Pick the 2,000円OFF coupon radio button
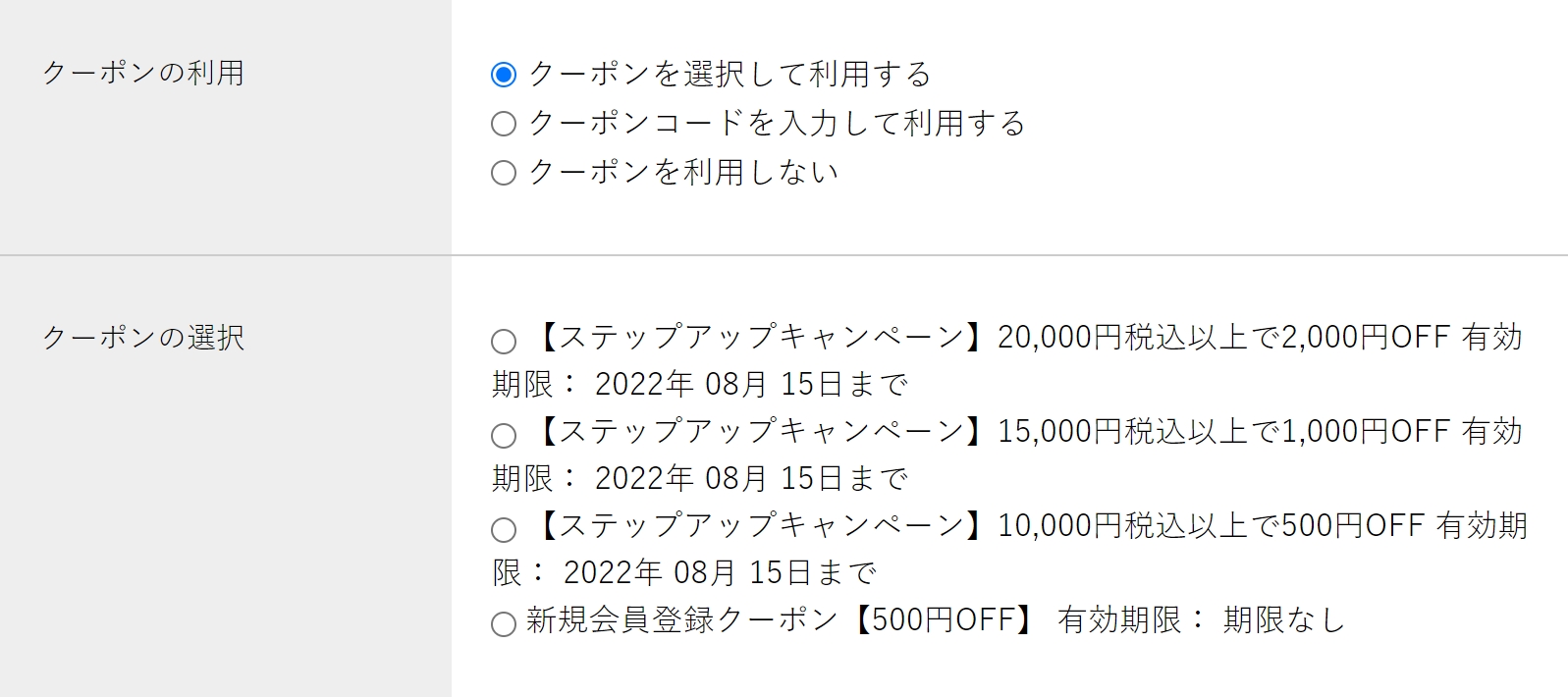 (x=504, y=342)
